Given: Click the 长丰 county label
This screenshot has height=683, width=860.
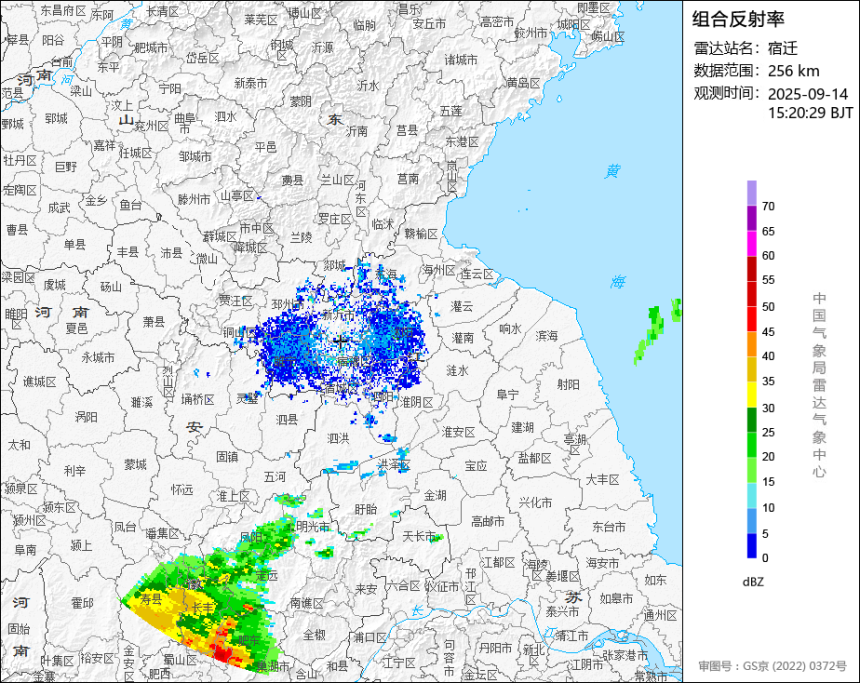Looking at the screenshot, I should 202,608.
